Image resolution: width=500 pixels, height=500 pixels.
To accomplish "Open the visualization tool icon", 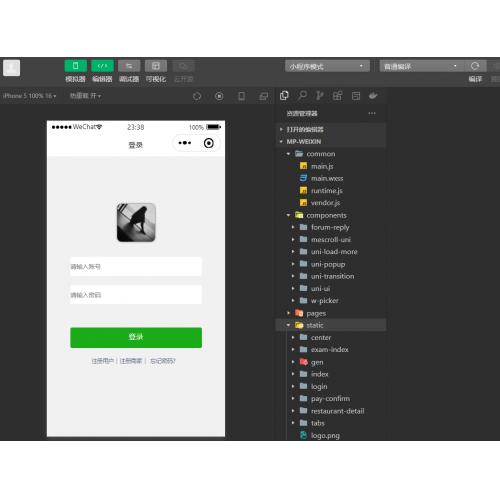I will coord(156,66).
